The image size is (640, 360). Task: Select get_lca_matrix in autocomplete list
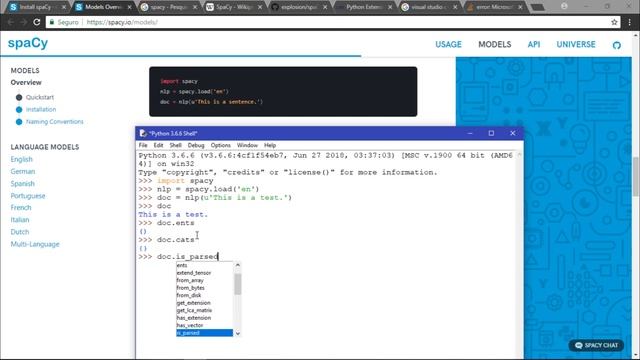(x=204, y=310)
